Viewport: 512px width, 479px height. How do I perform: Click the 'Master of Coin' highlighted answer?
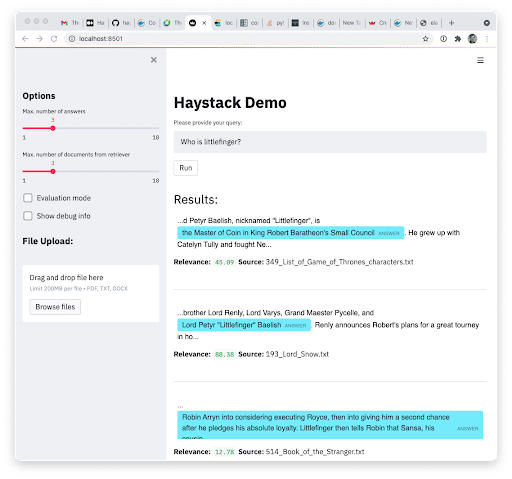pyautogui.click(x=290, y=233)
